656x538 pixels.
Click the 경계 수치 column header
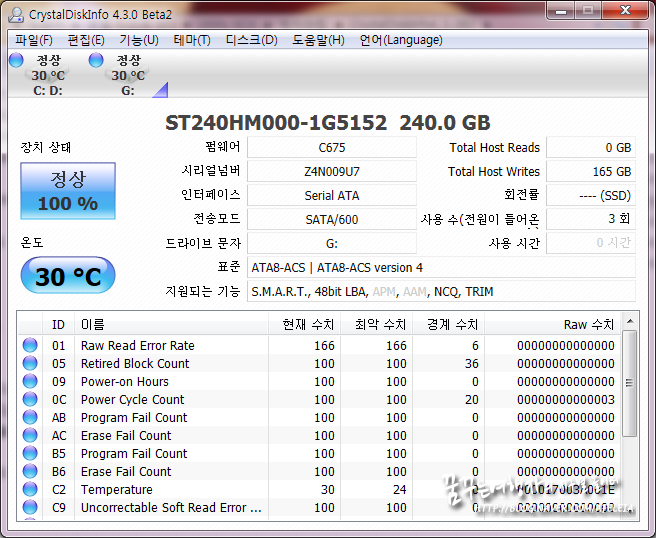448,324
